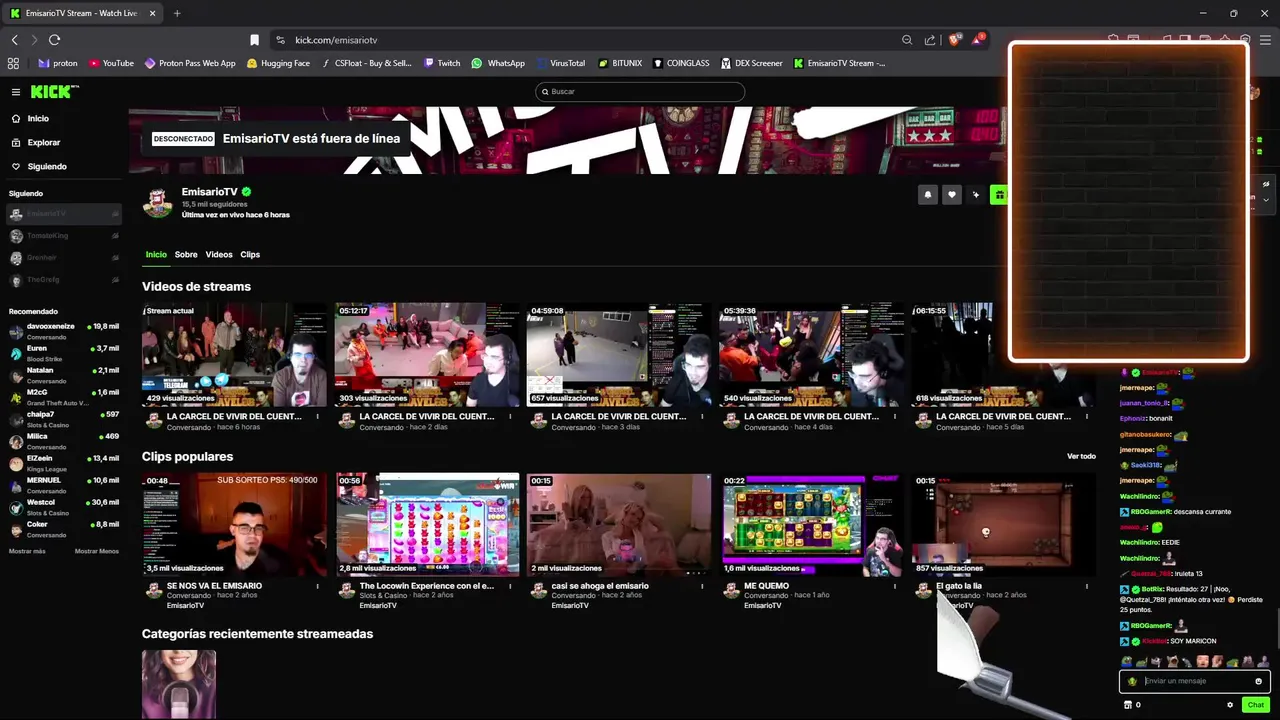This screenshot has height=720, width=1280.
Task: Click the notification bell button on channel
Action: [x=928, y=195]
